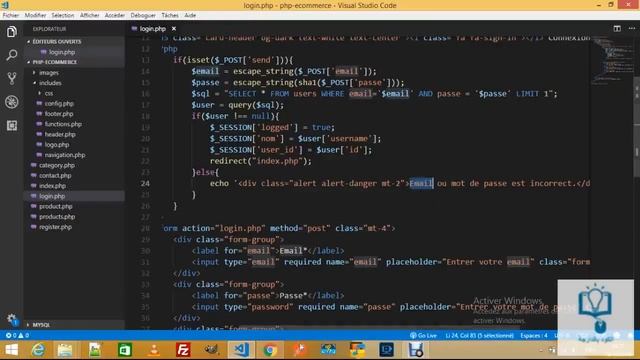Viewport: 640px width, 360px height.
Task: Open index.php in the explorer
Action: point(52,186)
